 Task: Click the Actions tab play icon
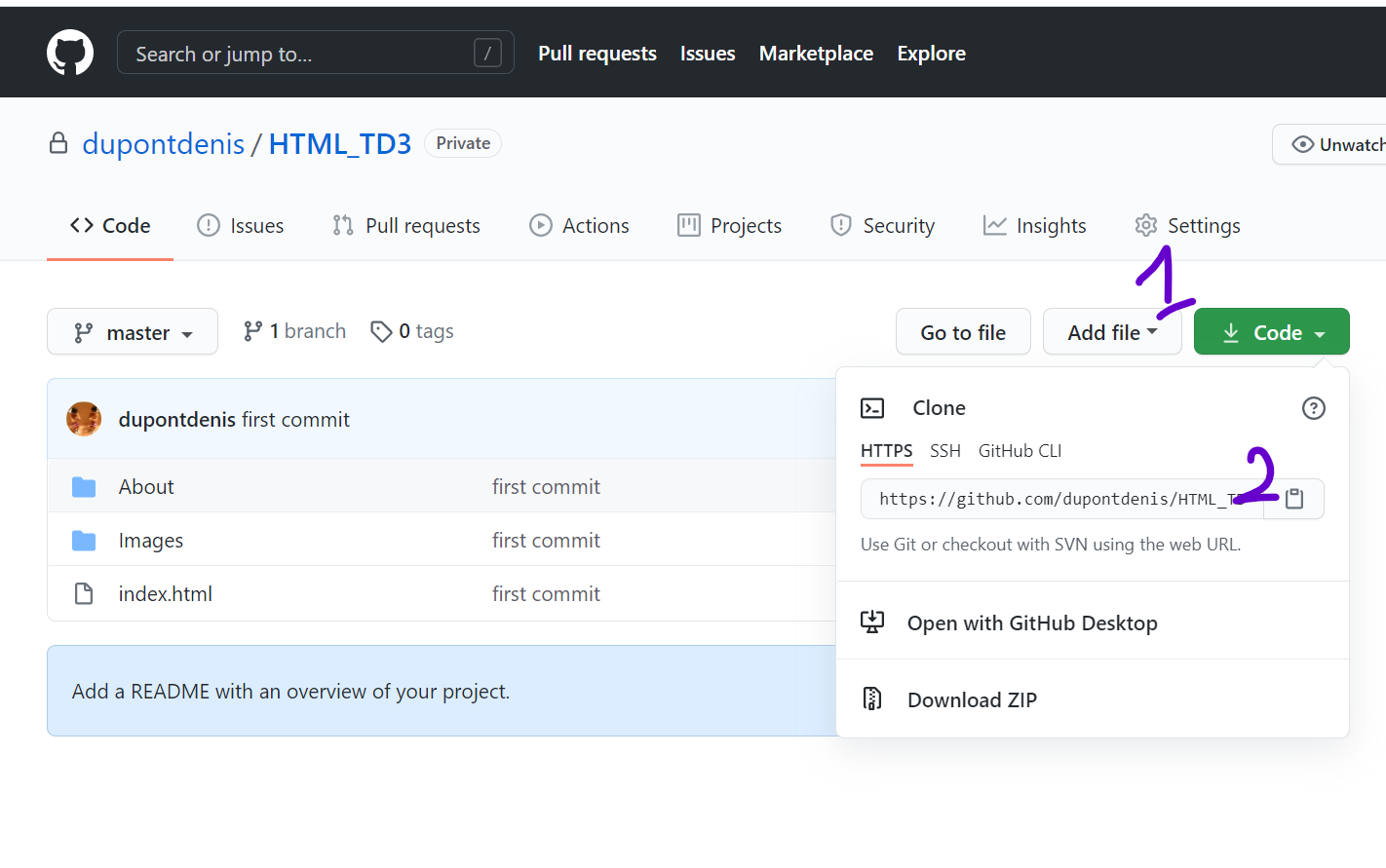[541, 225]
